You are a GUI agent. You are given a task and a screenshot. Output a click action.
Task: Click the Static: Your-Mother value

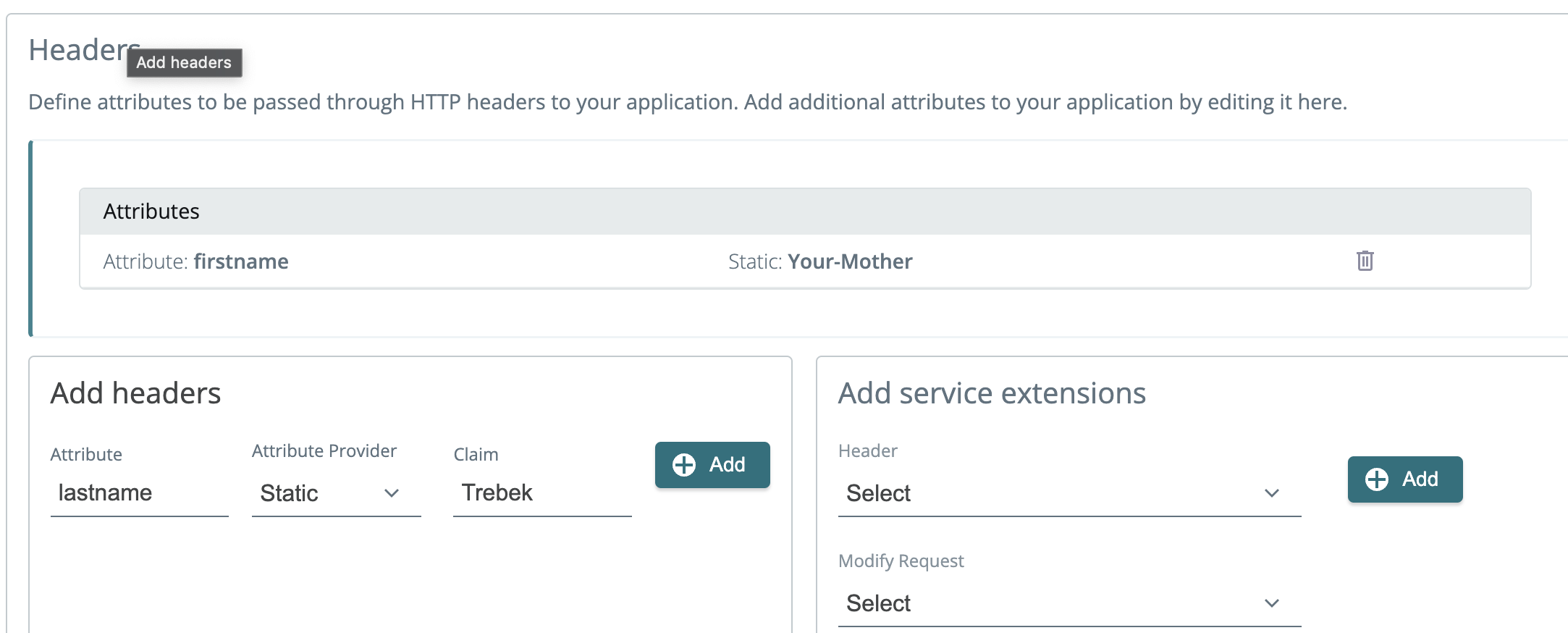820,261
